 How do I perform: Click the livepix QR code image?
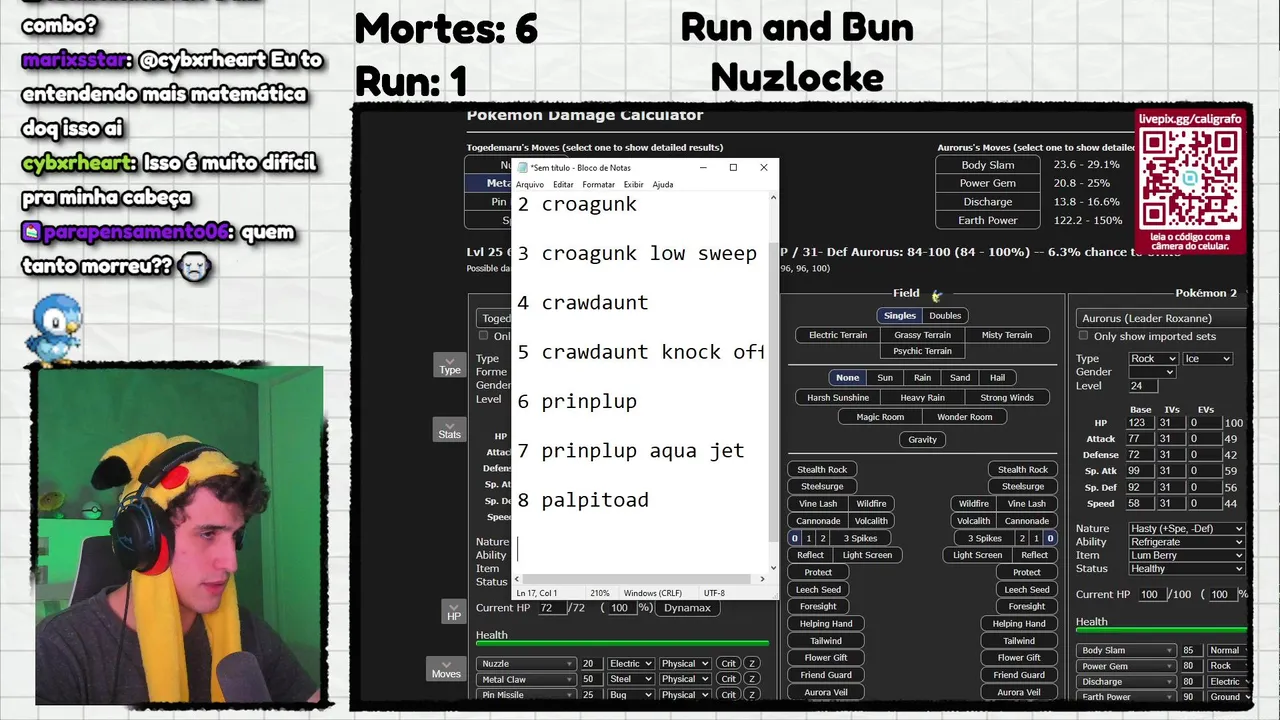coord(1189,177)
